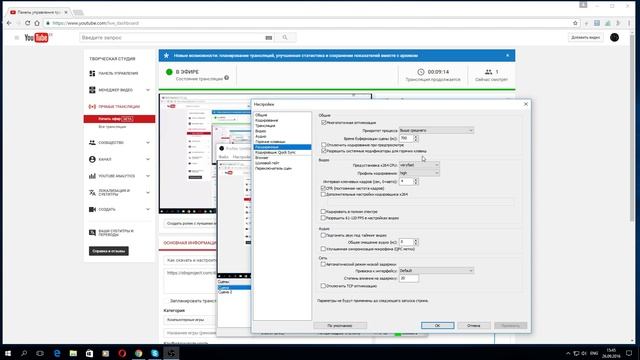
Task: Toggle Отключить кодирование при предпросмотре checkbox
Action: pos(324,145)
